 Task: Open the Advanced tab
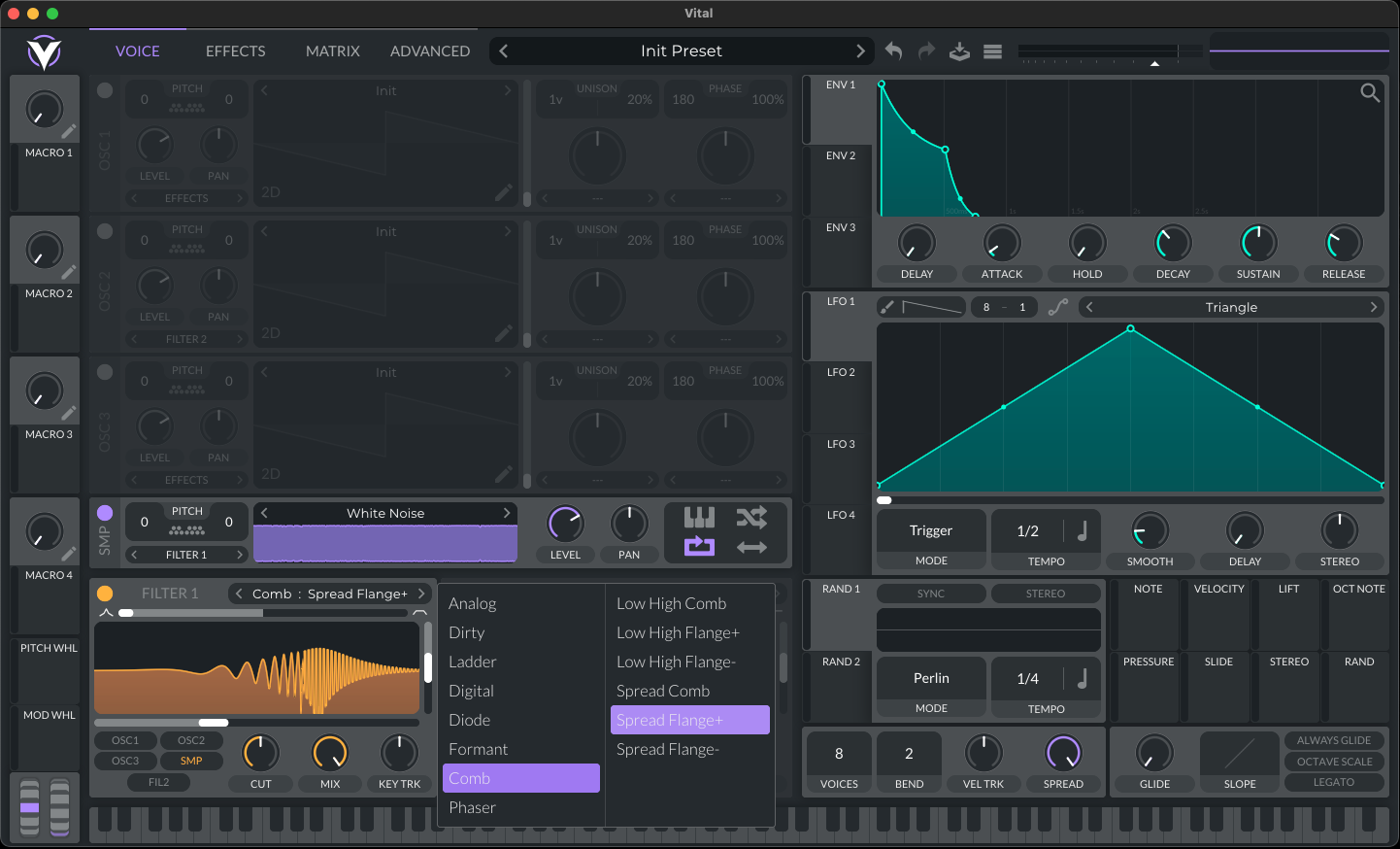(x=430, y=51)
